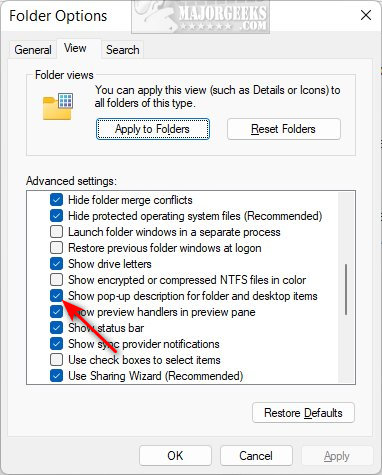
Task: Disable Show pop-up description for folder items
Action: [56, 296]
